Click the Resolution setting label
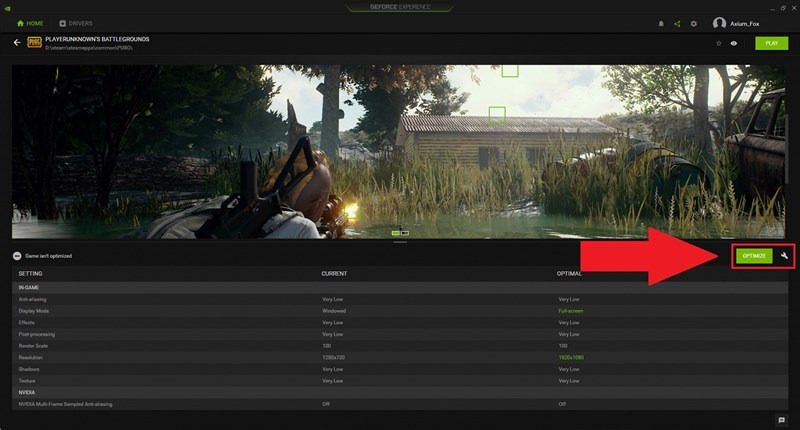800x430 pixels. click(x=30, y=358)
